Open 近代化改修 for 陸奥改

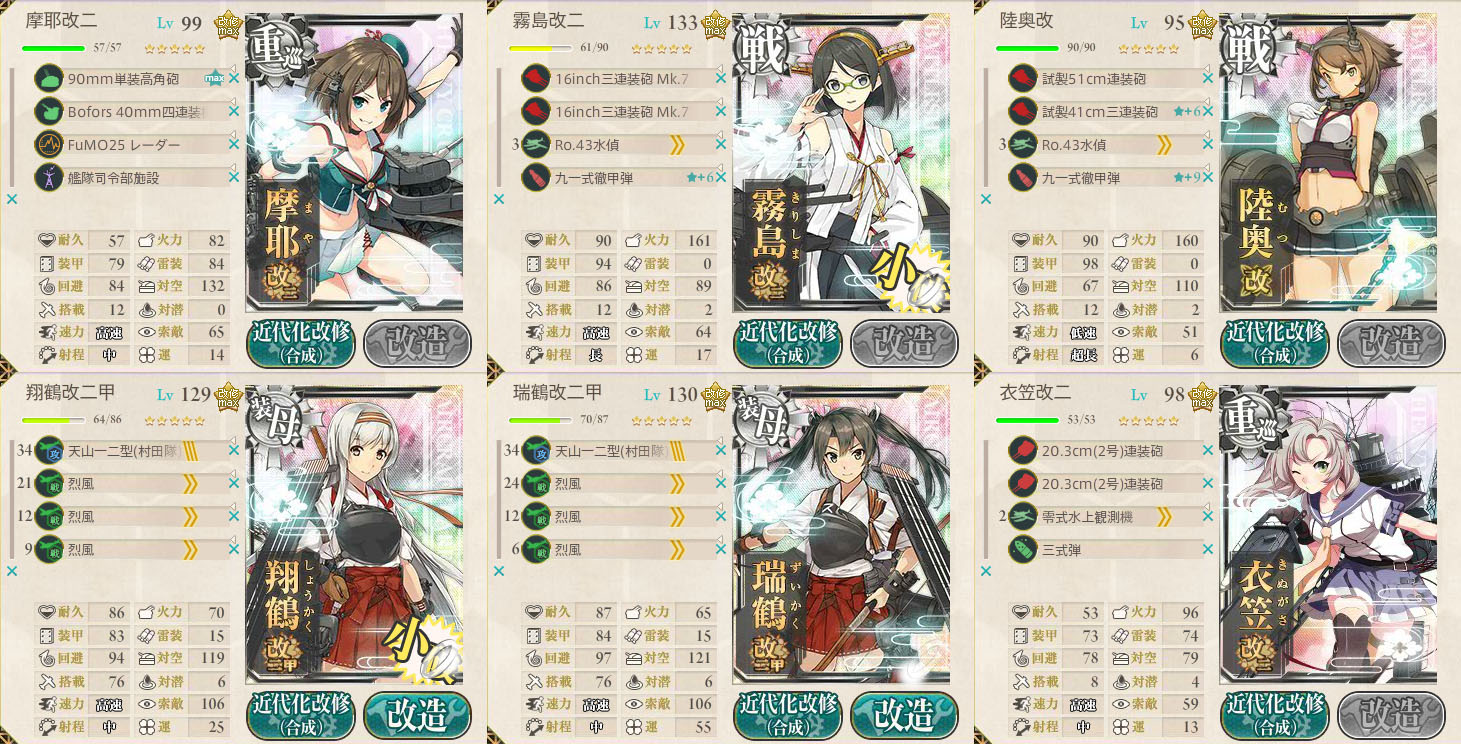(x=1274, y=343)
